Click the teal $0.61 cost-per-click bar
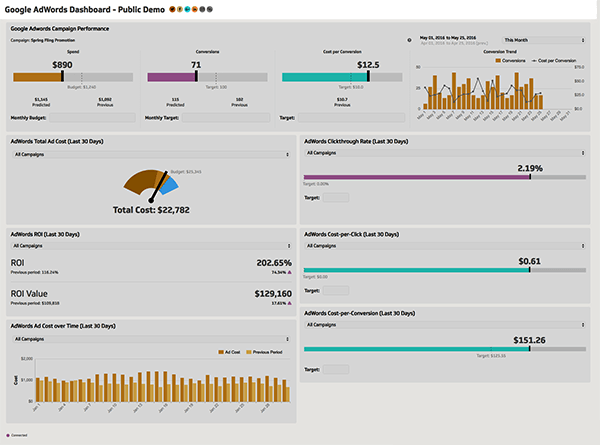600x445 pixels. click(x=416, y=270)
